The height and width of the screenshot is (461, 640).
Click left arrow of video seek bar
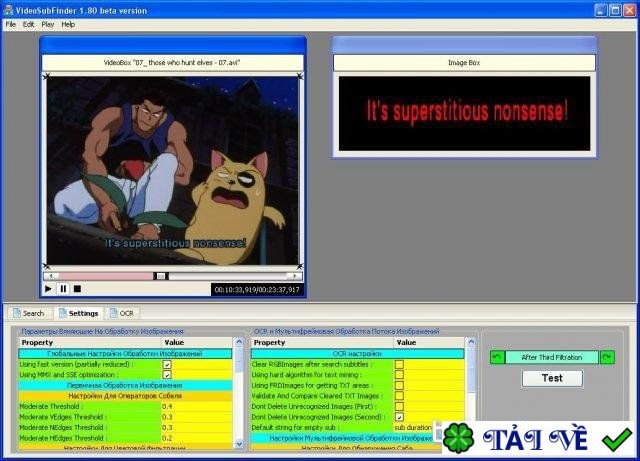click(51, 276)
